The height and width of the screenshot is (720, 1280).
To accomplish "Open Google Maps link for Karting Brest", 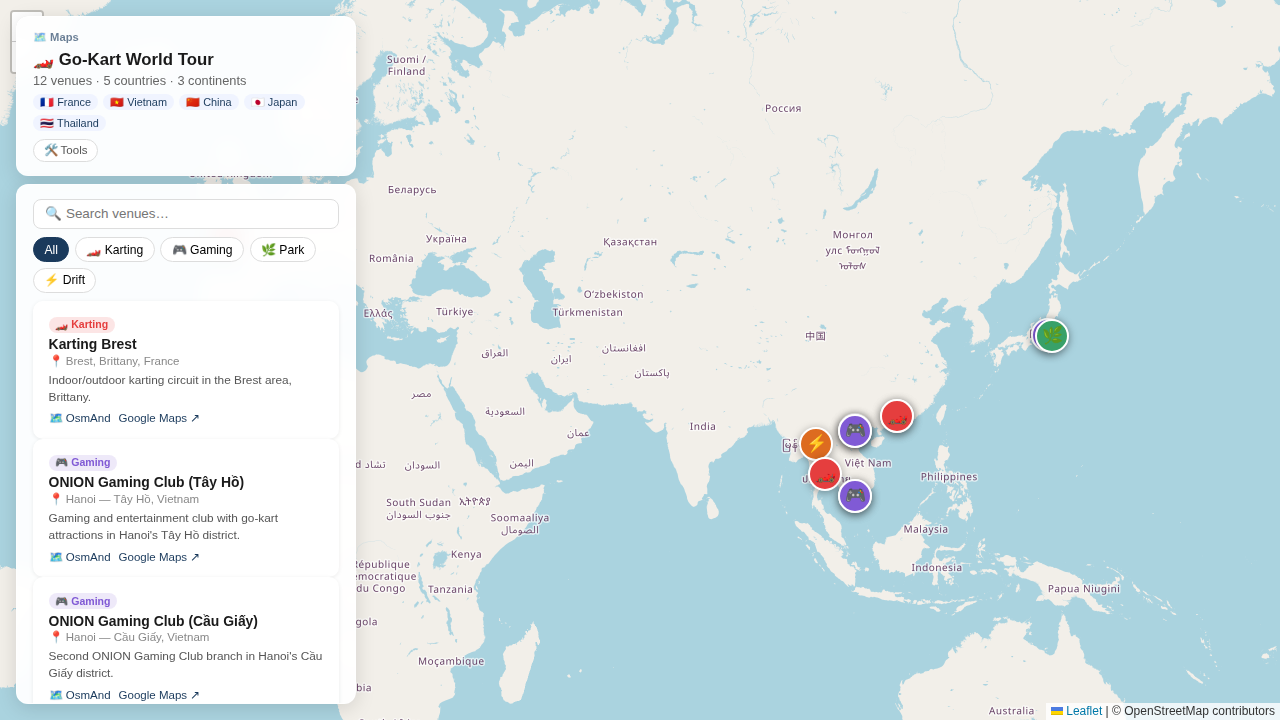I will pyautogui.click(x=159, y=418).
